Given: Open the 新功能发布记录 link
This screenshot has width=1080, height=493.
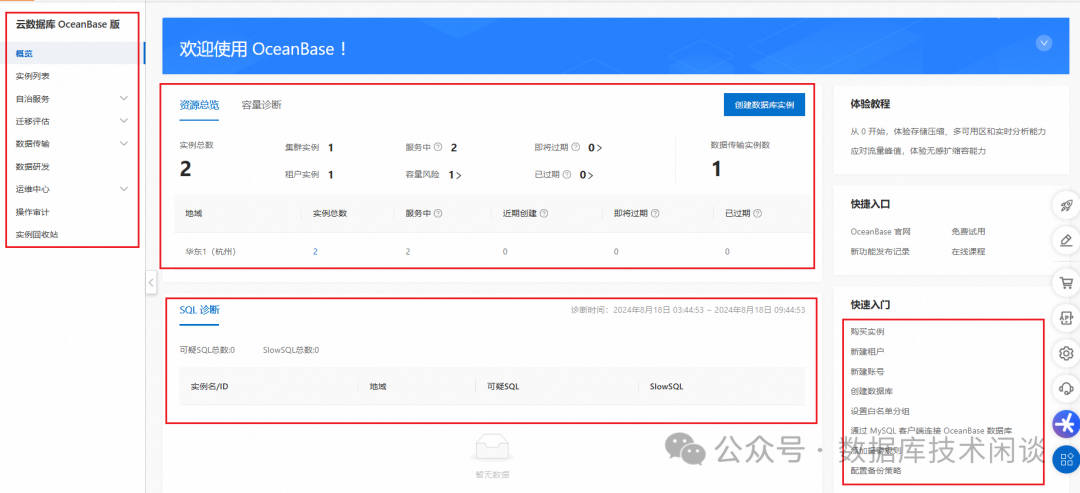Looking at the screenshot, I should 880,251.
